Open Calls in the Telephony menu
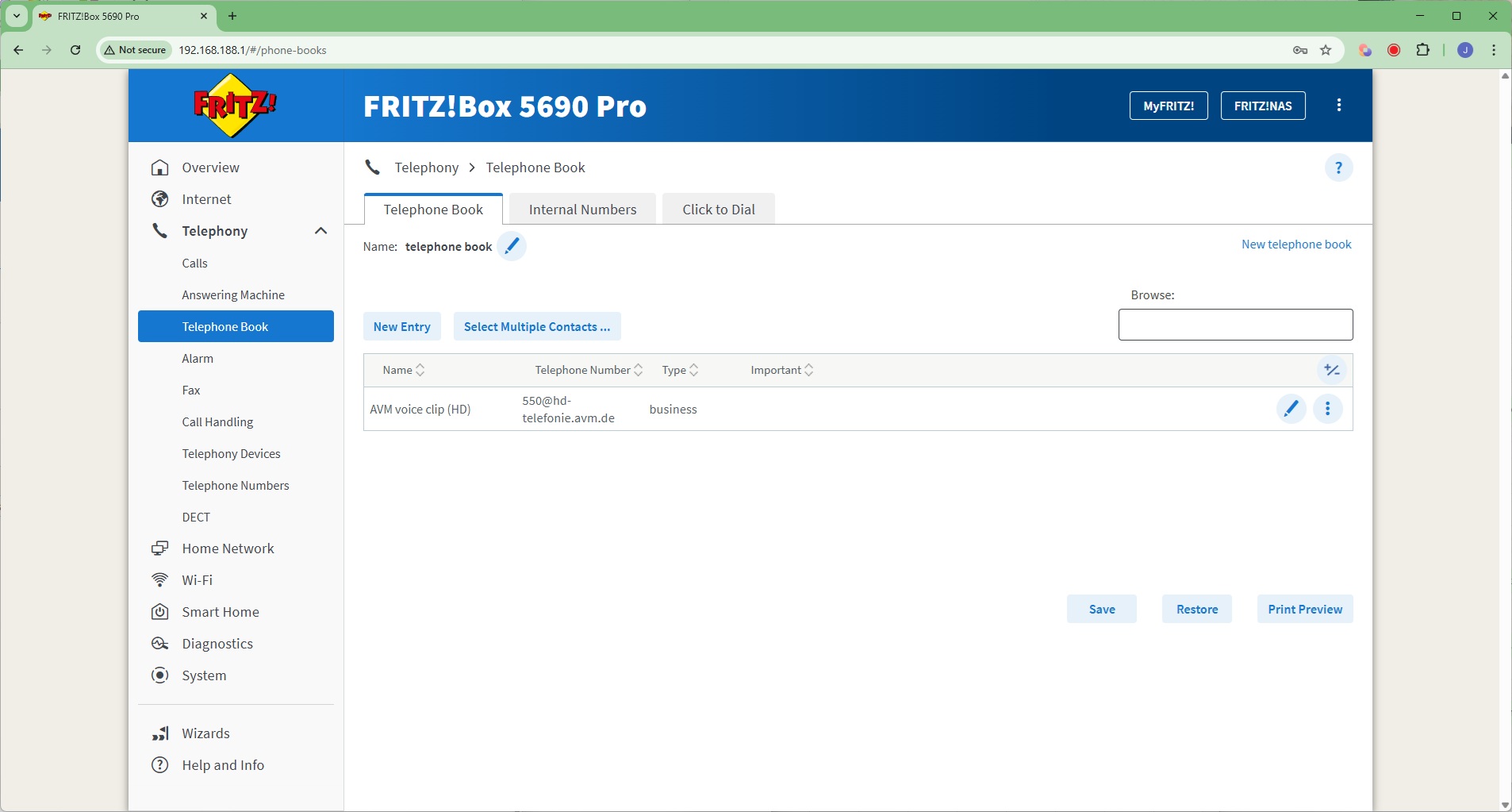 (194, 263)
